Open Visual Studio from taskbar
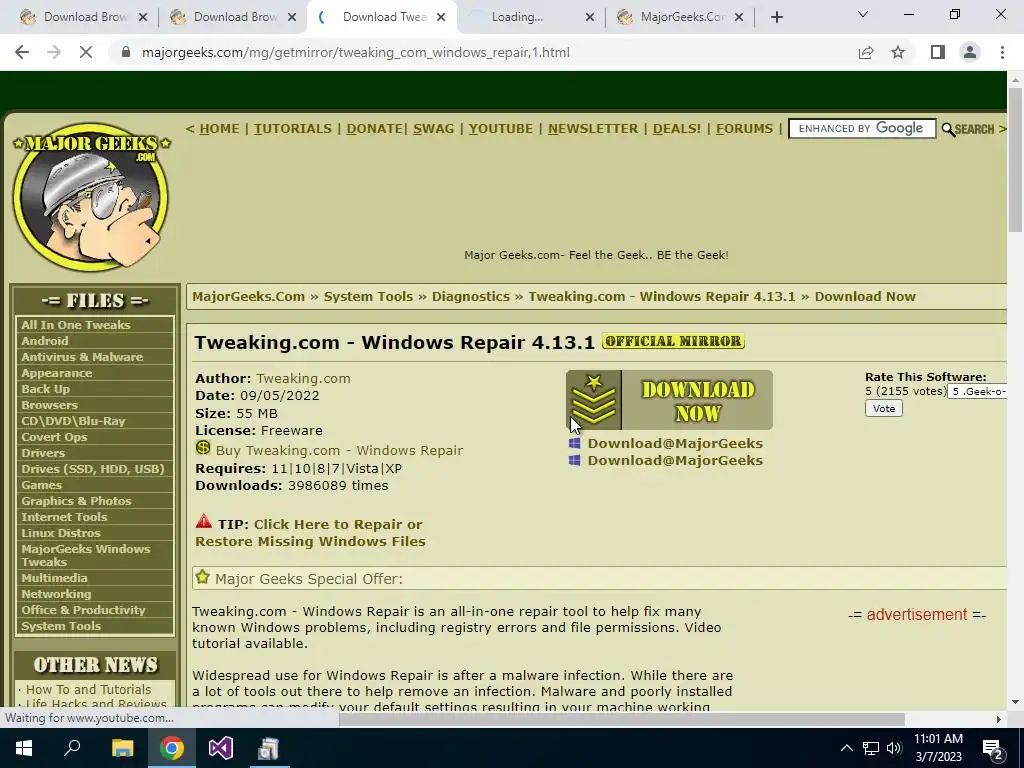Image resolution: width=1024 pixels, height=768 pixels. [221, 748]
